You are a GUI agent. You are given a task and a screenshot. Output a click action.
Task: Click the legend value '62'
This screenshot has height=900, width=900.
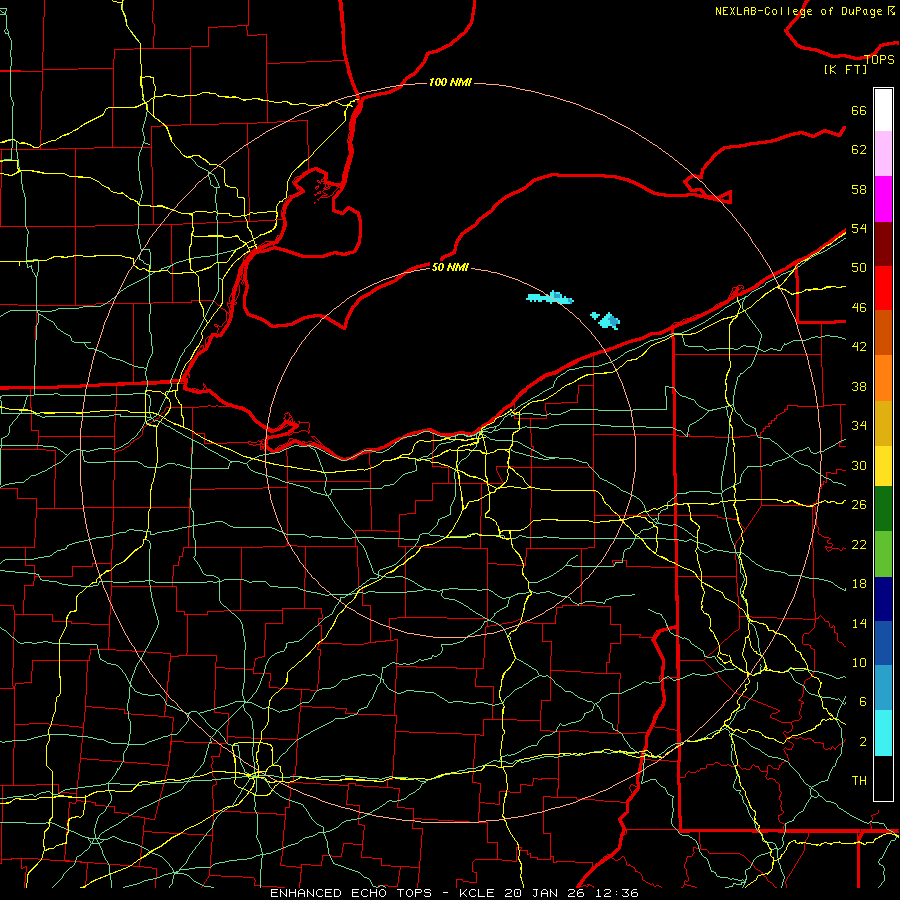point(859,150)
